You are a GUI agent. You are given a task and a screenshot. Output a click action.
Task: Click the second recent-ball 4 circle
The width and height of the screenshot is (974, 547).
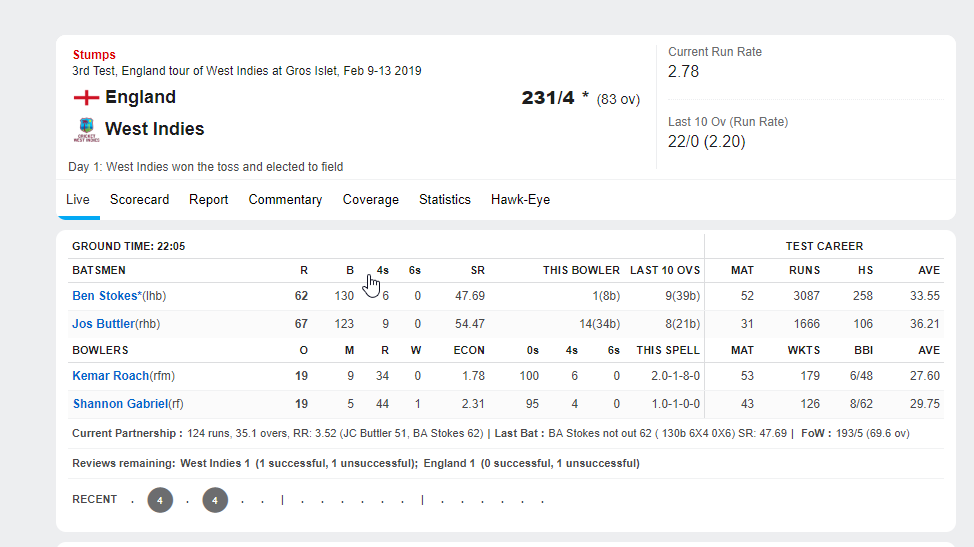pos(215,500)
